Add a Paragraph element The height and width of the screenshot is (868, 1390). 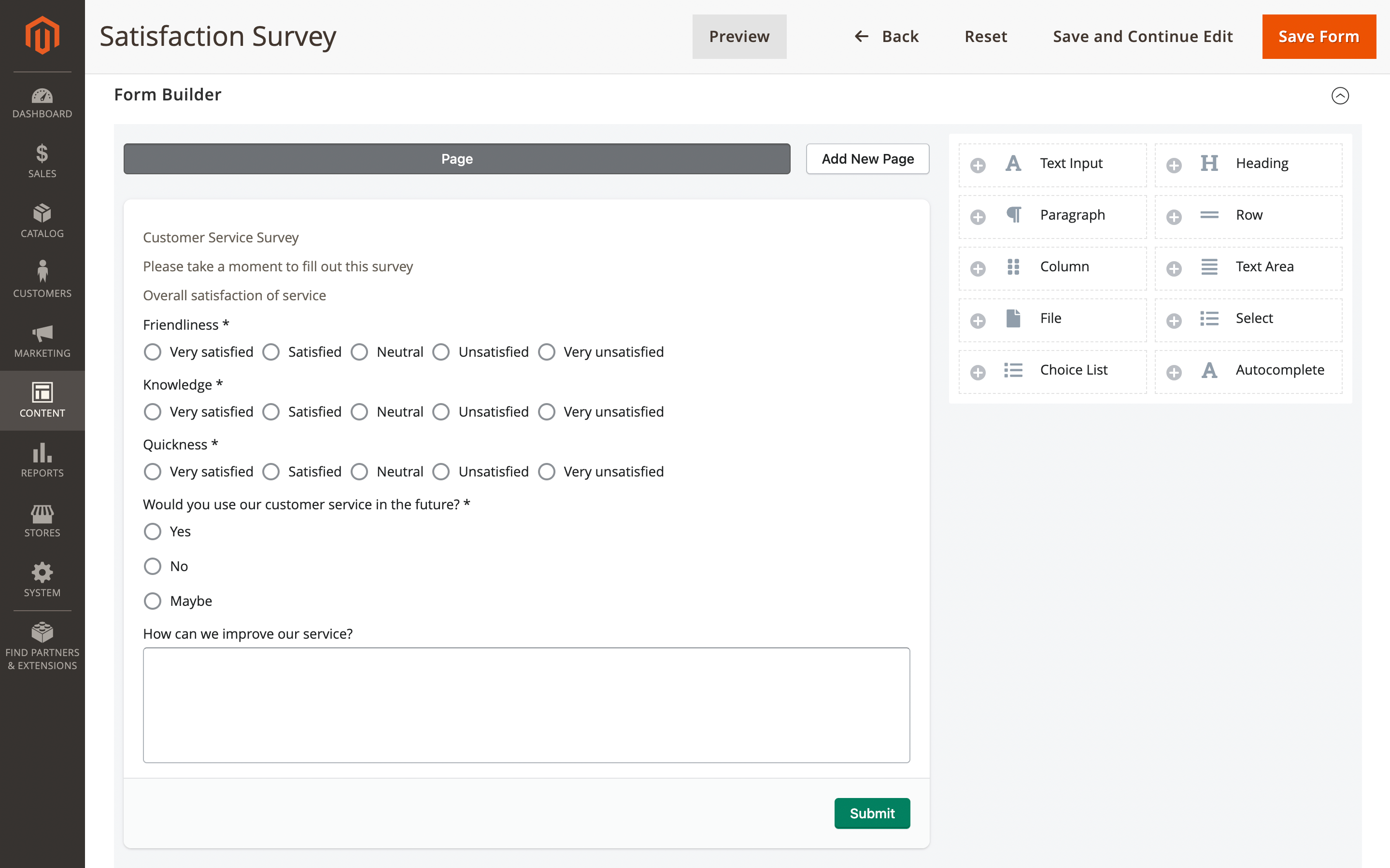point(1052,216)
